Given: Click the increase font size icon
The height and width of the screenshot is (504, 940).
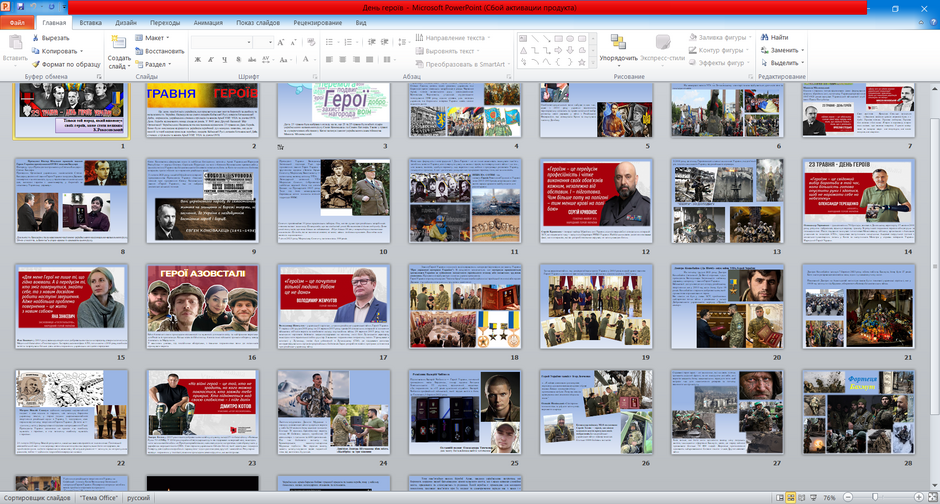Looking at the screenshot, I should click(281, 42).
